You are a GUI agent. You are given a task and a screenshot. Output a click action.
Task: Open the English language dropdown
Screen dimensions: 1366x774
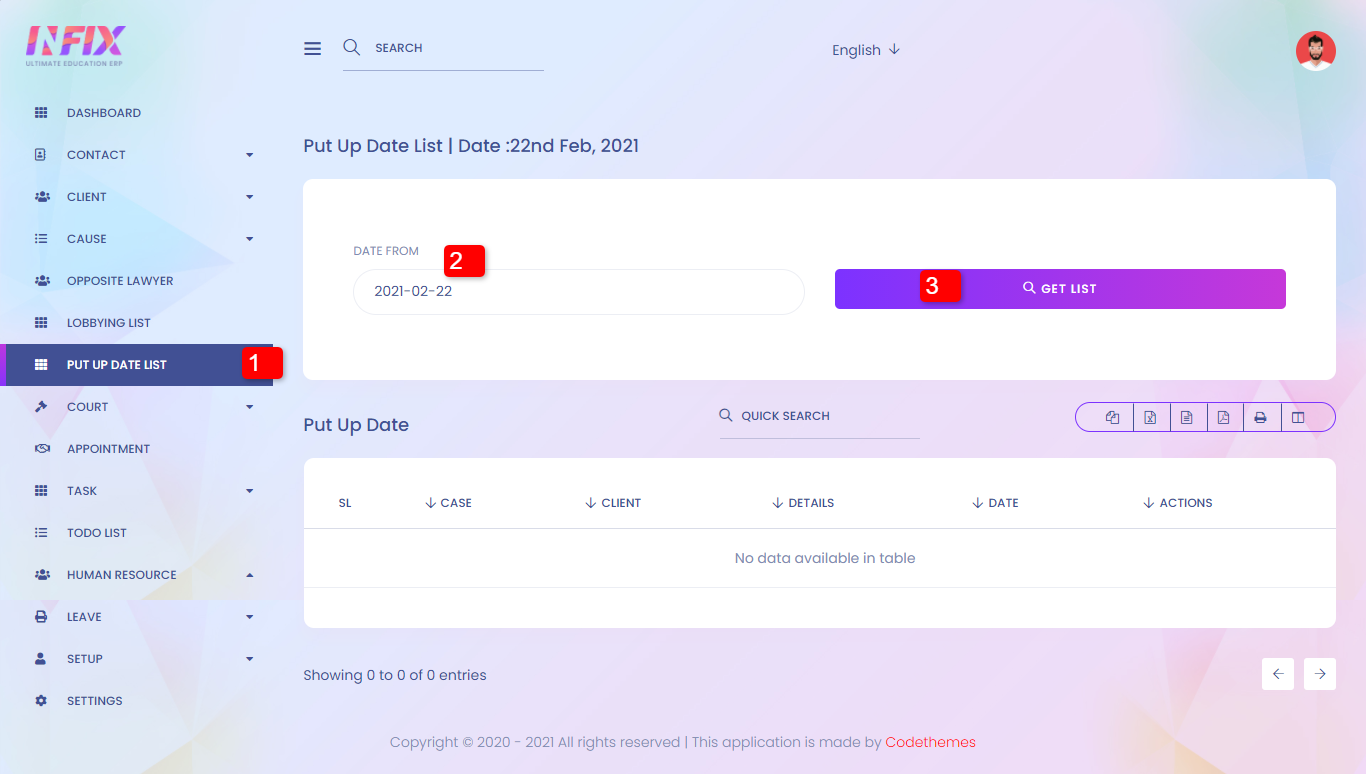(866, 50)
